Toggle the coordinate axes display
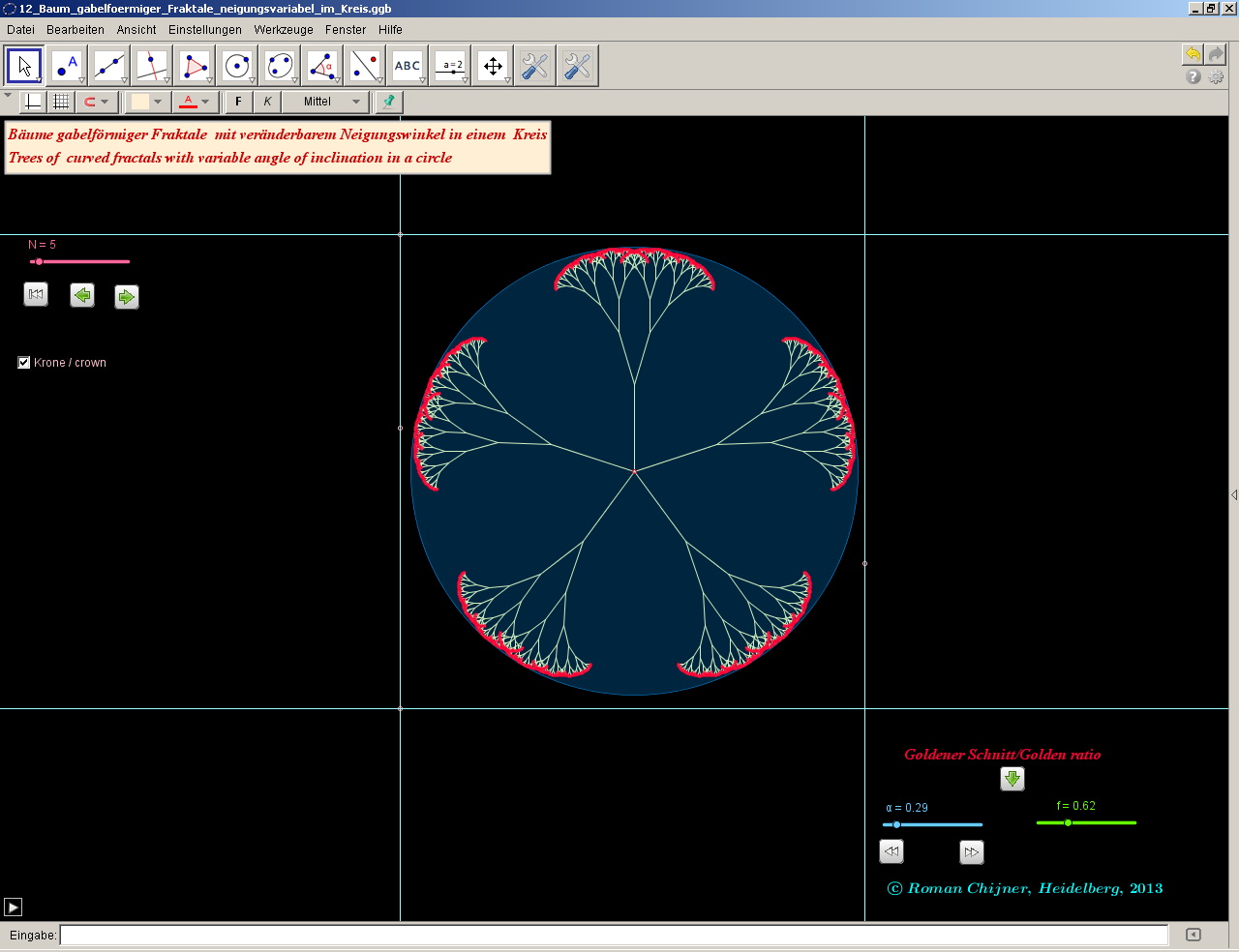This screenshot has height=952, width=1239. tap(33, 102)
